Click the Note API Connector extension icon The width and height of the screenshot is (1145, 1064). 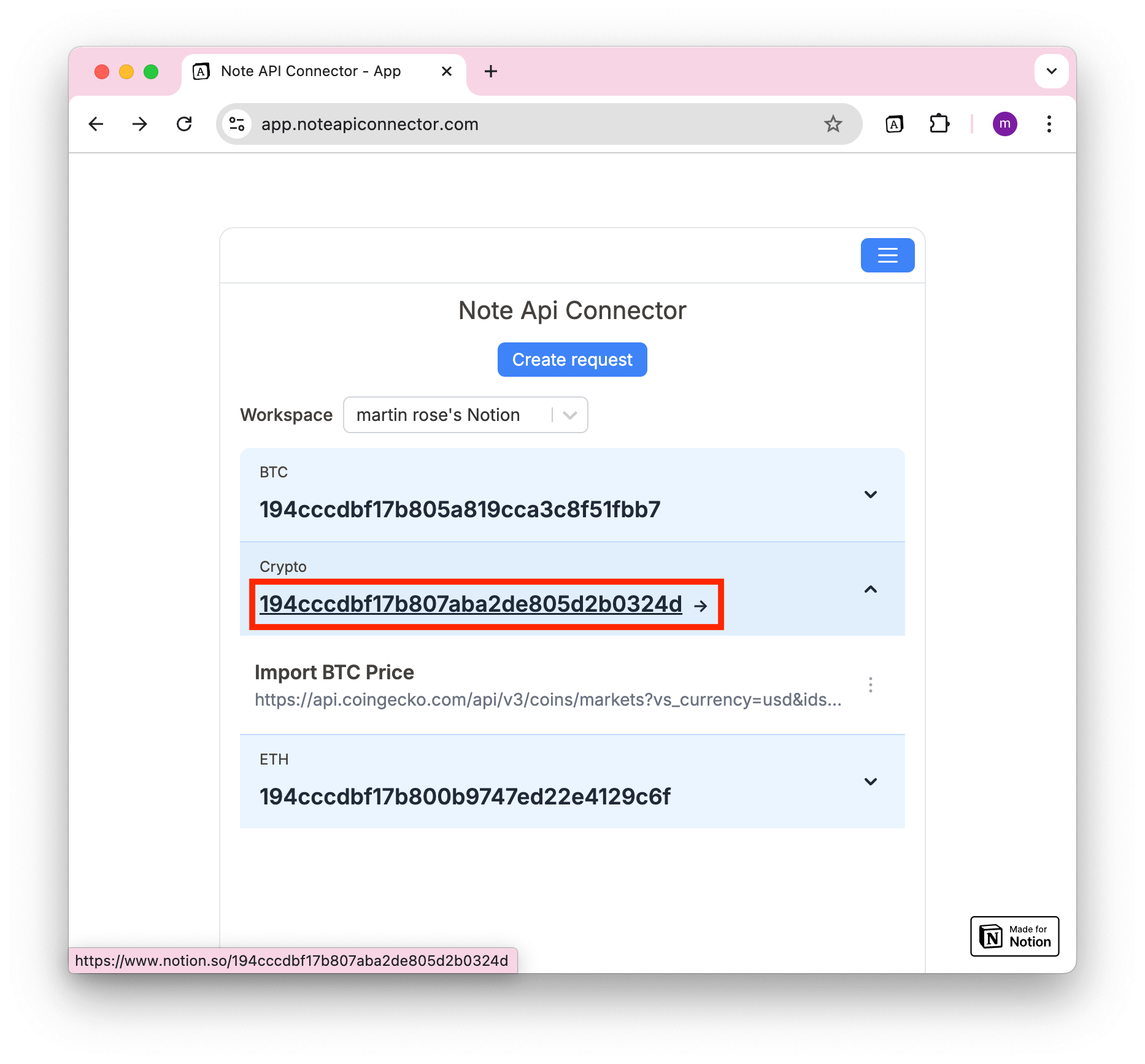[894, 124]
